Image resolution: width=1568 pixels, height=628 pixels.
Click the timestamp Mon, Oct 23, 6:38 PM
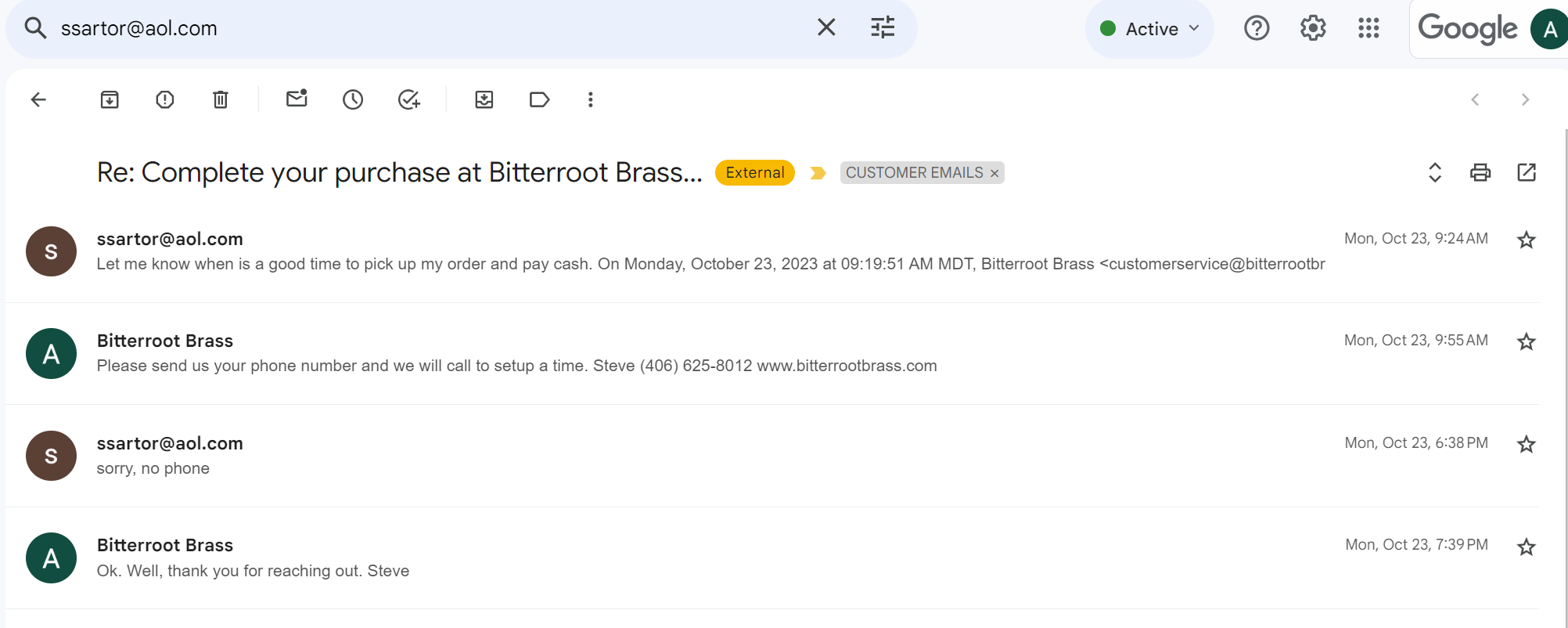point(1416,442)
